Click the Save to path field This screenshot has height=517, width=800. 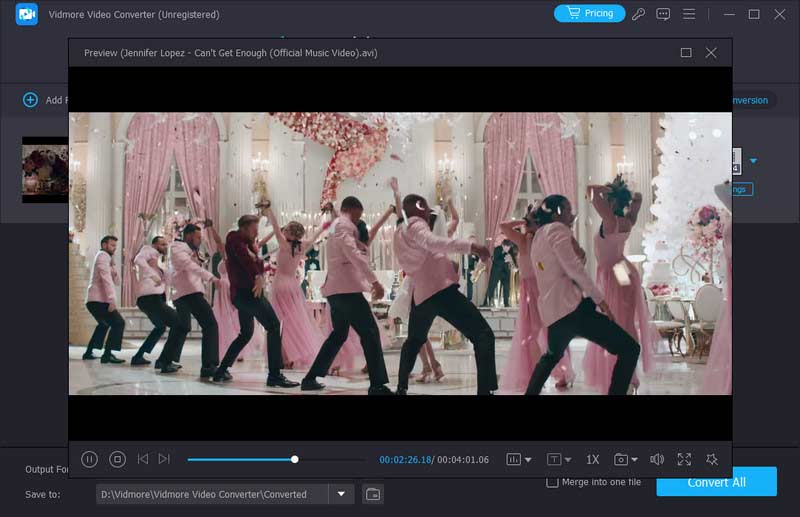(x=212, y=494)
